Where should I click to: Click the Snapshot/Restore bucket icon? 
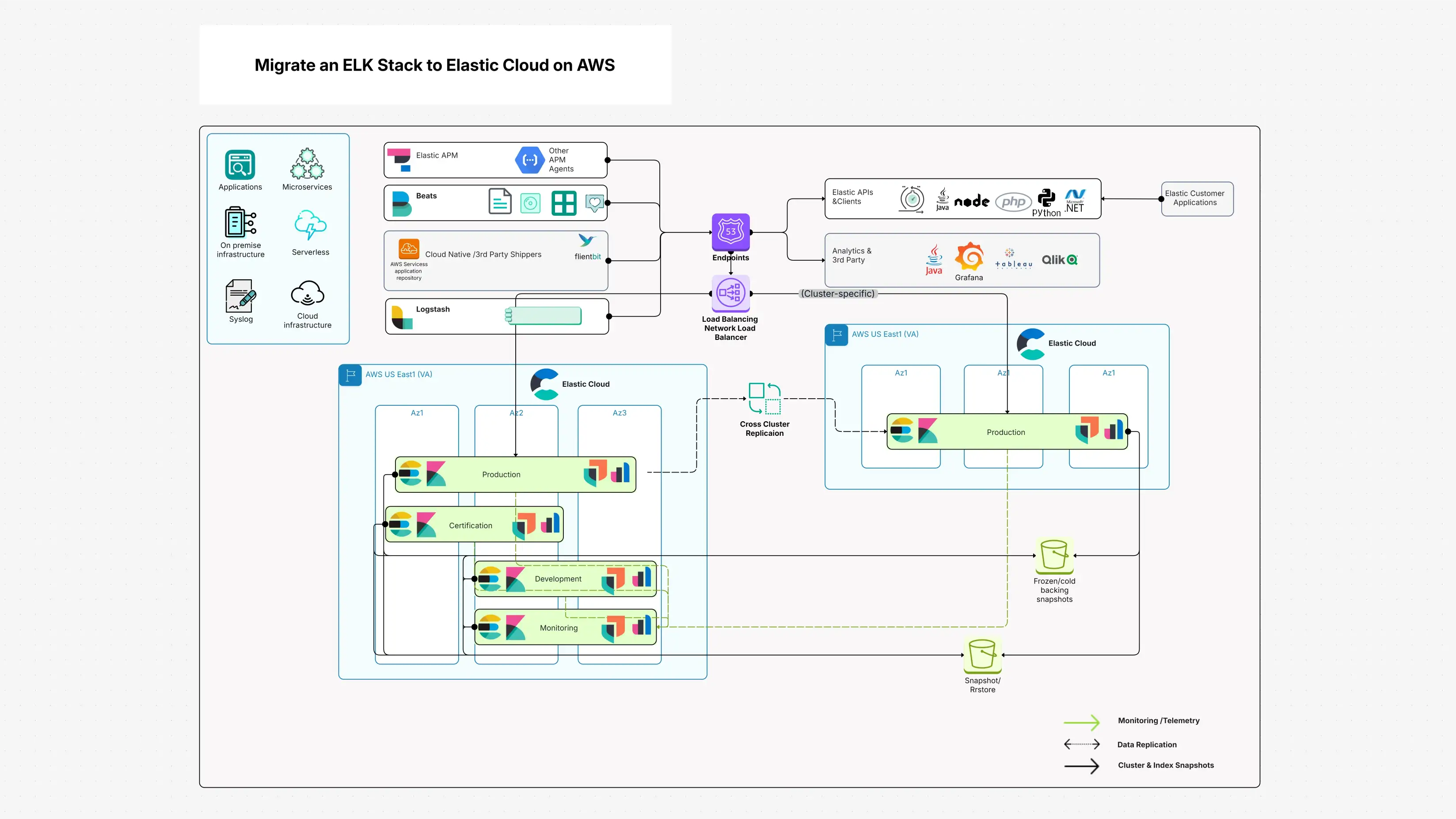click(x=982, y=655)
